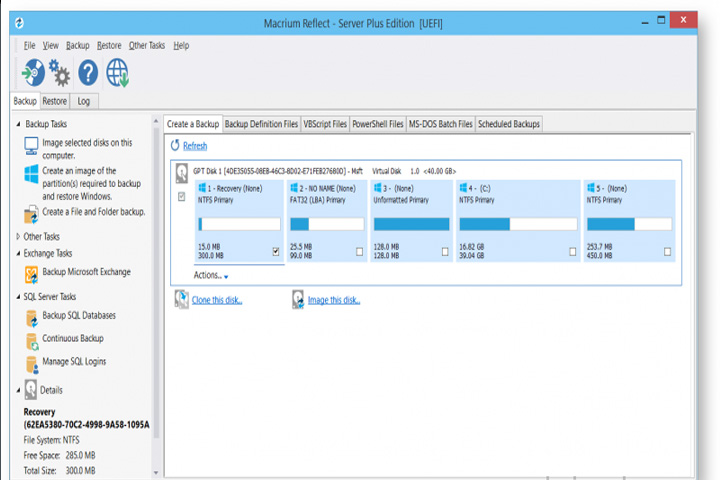Open the File menu
The width and height of the screenshot is (720, 480).
click(29, 45)
